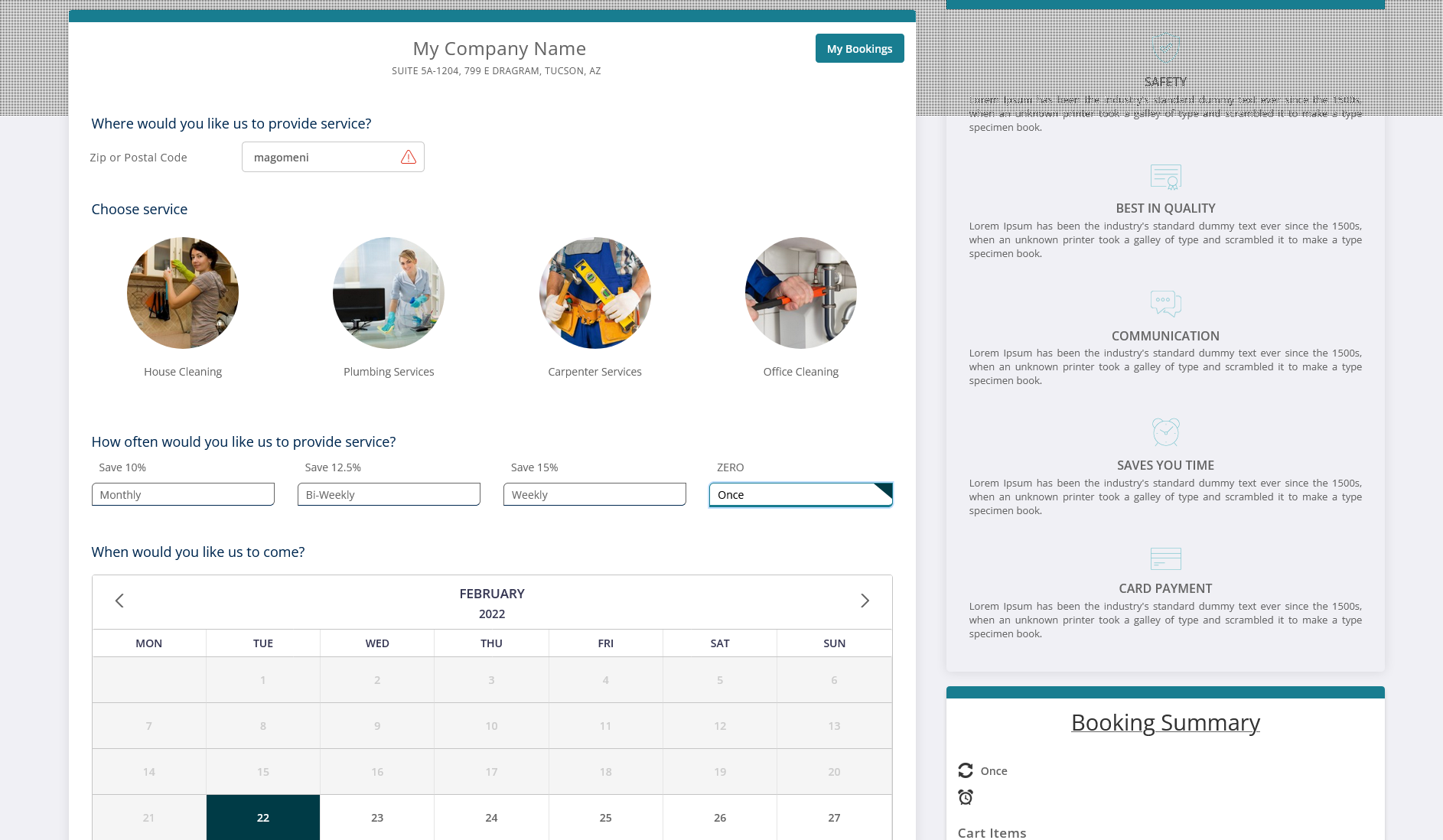Click the company address line

tap(497, 70)
